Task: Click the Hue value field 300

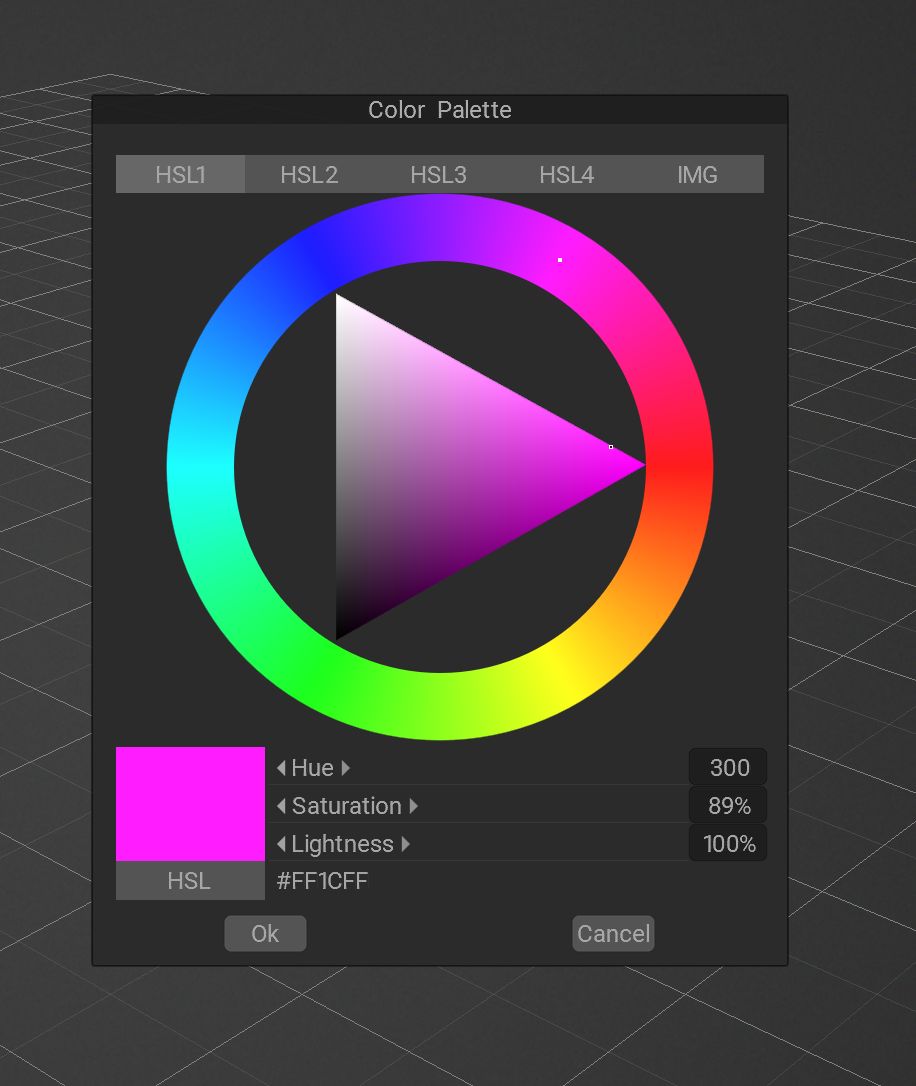Action: click(x=728, y=767)
